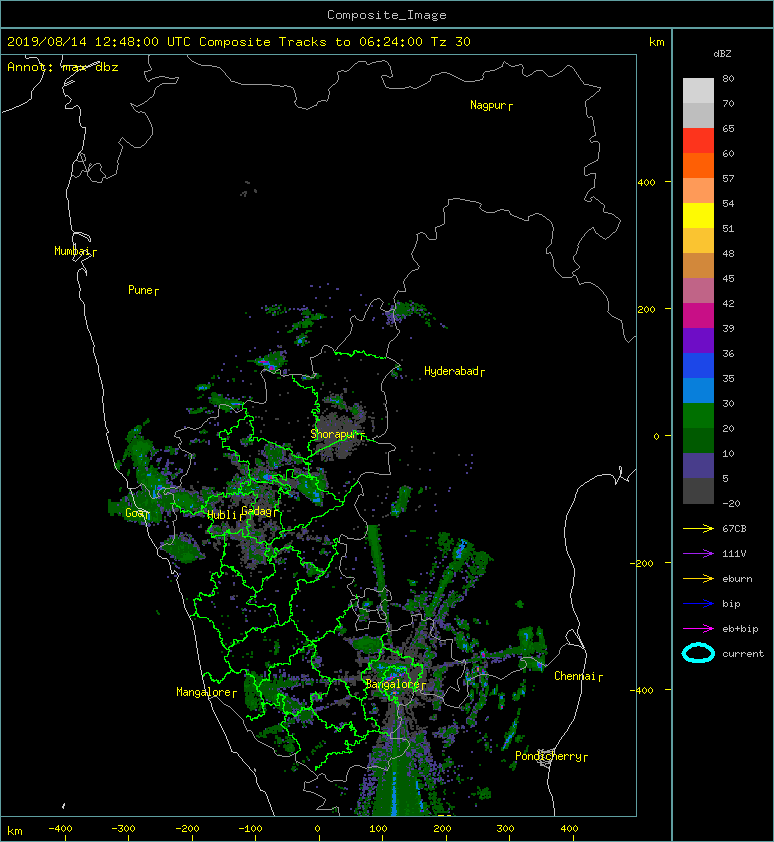The width and height of the screenshot is (774, 842).
Task: Click the 'current' legend label text
Action: click(x=743, y=654)
